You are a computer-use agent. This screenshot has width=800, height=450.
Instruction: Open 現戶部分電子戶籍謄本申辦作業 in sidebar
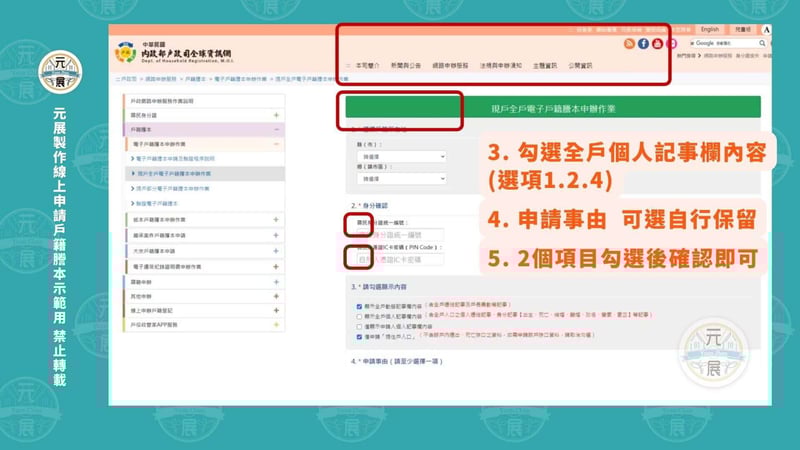173,189
